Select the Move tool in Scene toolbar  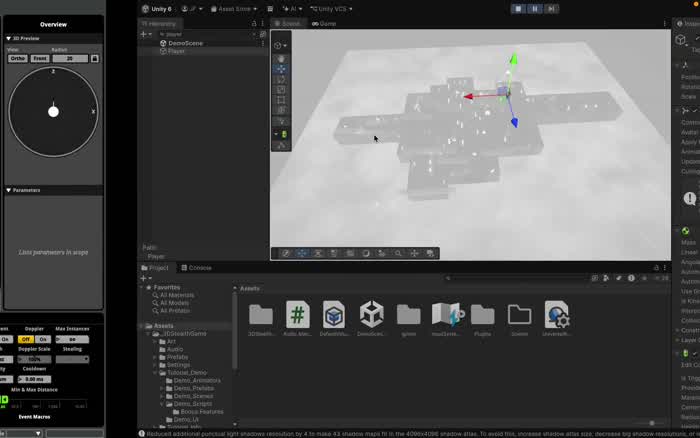tap(281, 69)
